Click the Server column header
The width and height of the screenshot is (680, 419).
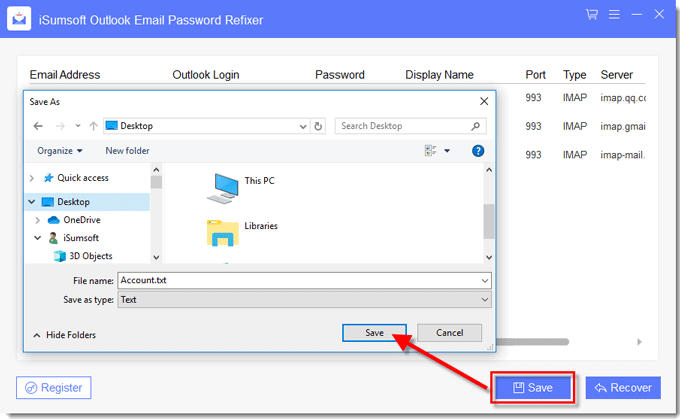[x=616, y=75]
